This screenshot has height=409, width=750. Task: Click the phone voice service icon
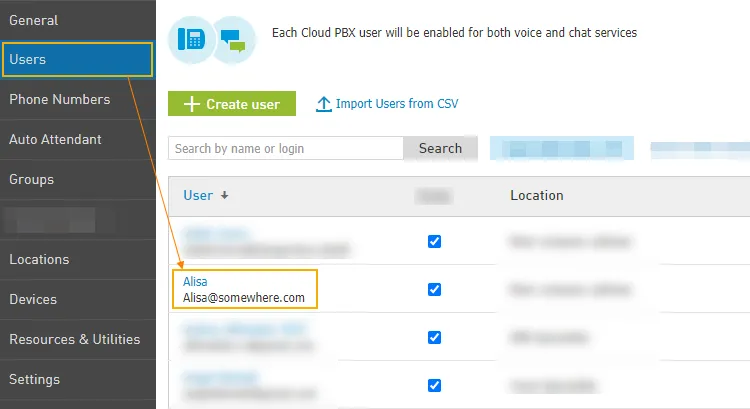191,40
